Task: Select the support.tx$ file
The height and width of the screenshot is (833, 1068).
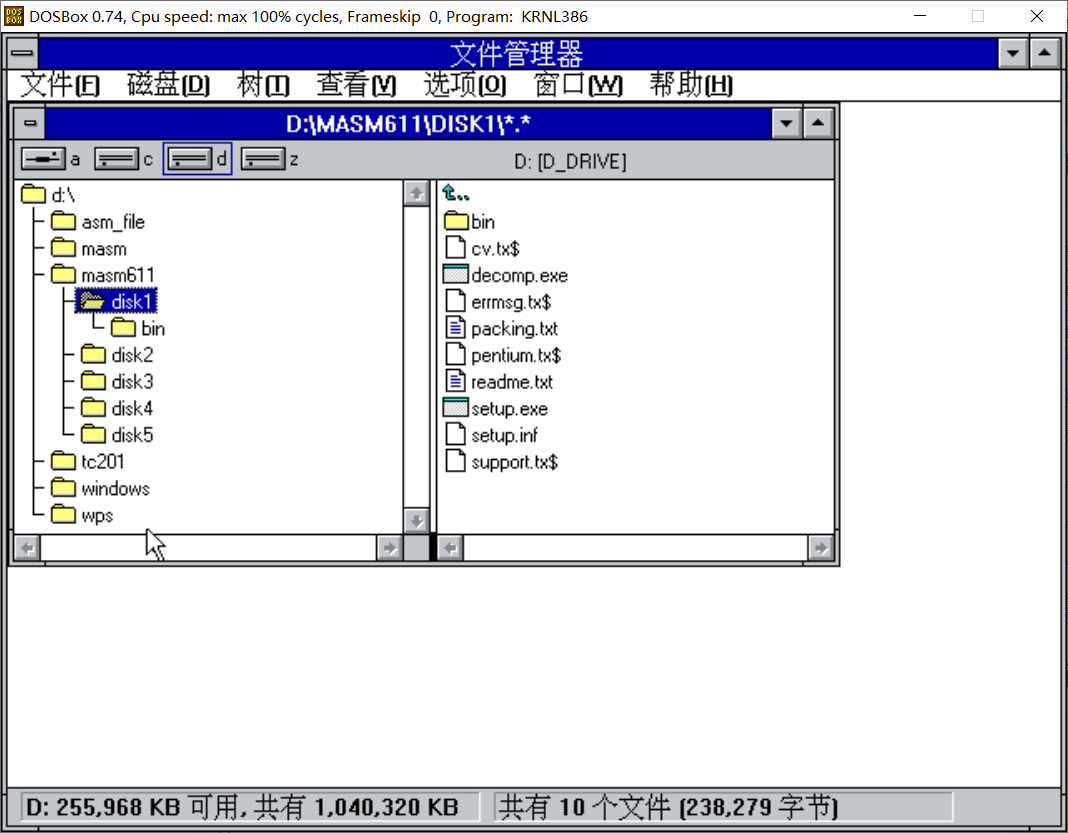Action: tap(501, 462)
